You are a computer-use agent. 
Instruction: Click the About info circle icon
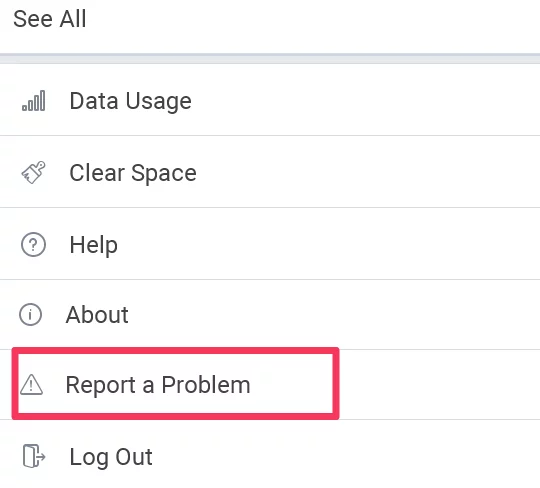tap(30, 314)
